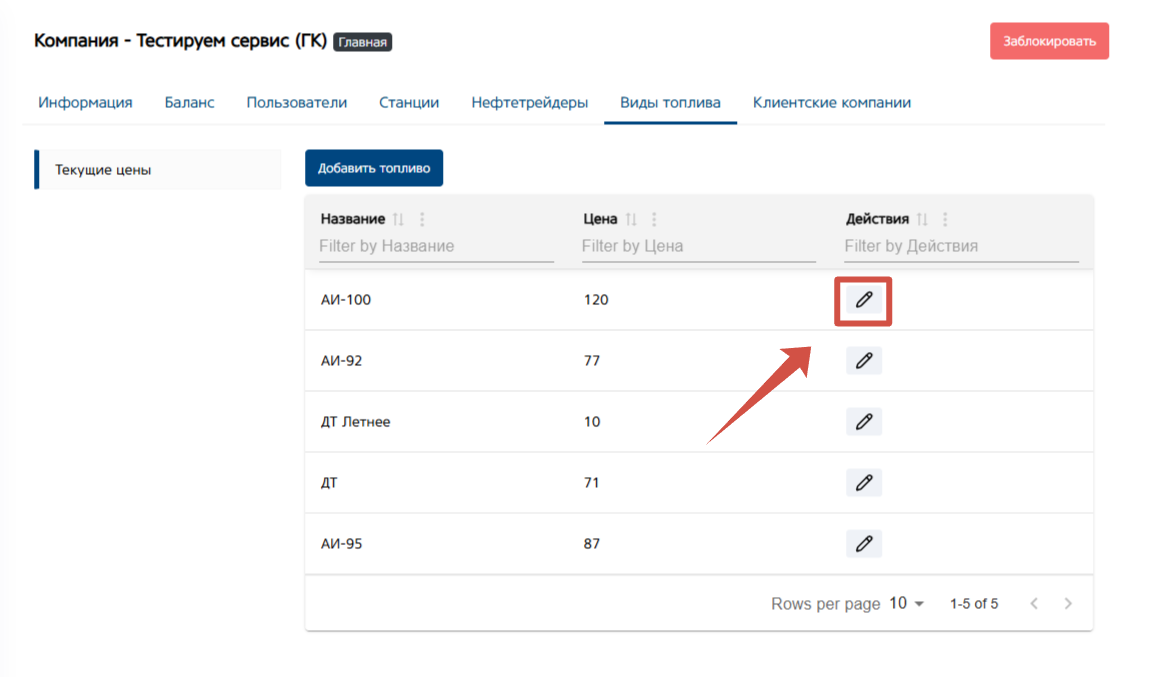Focus the Filter by Название field
The width and height of the screenshot is (1149, 677).
coord(436,246)
